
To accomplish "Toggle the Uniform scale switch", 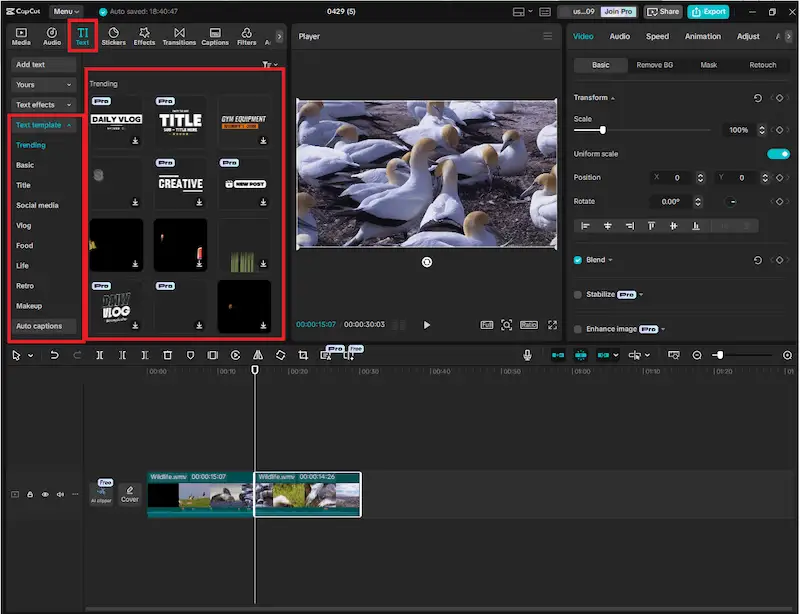I will [x=778, y=154].
